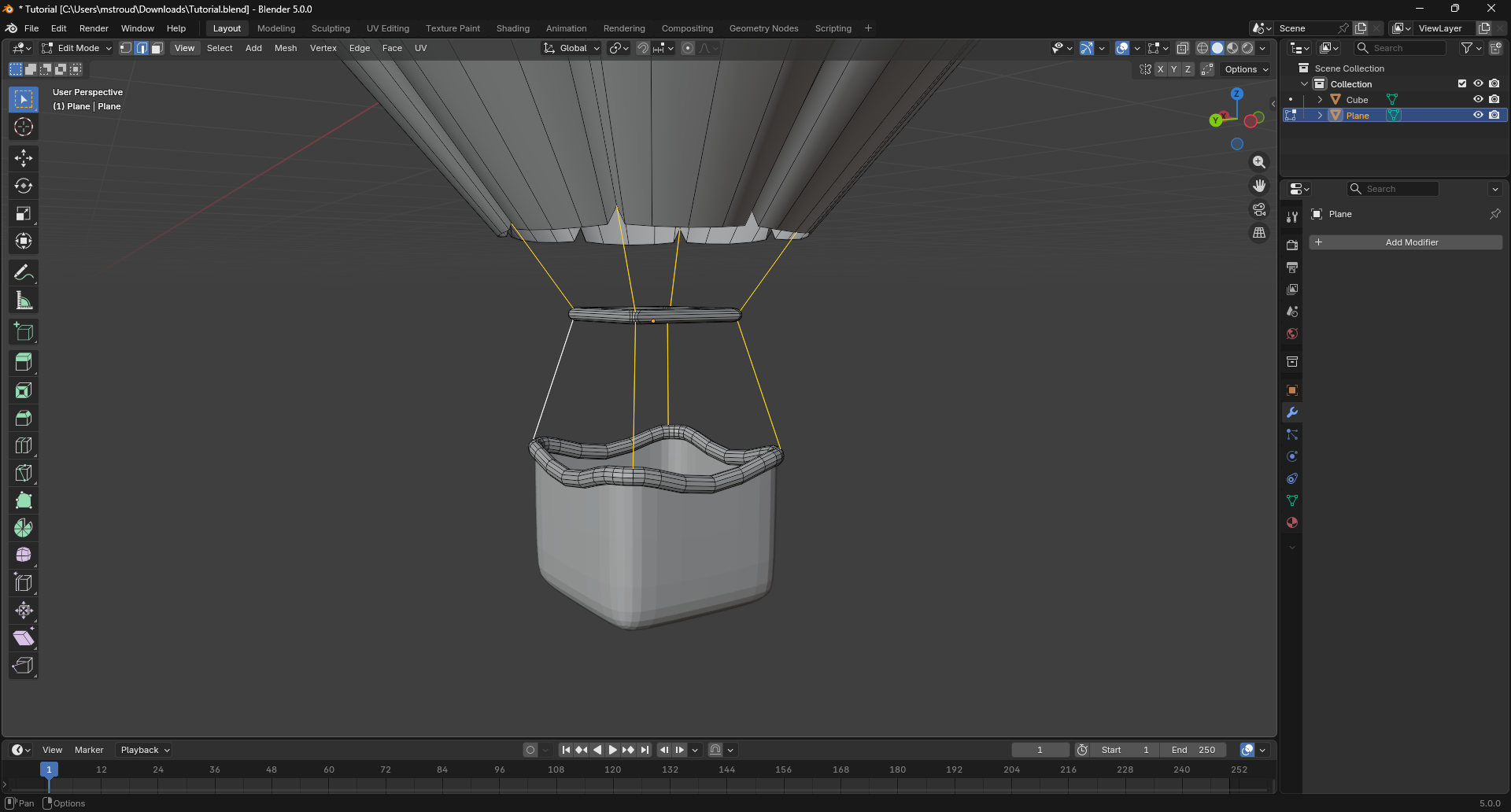Screen dimensions: 1511x812
Task: Uncheck the Collection checkbox in the outliner
Action: [1462, 83]
